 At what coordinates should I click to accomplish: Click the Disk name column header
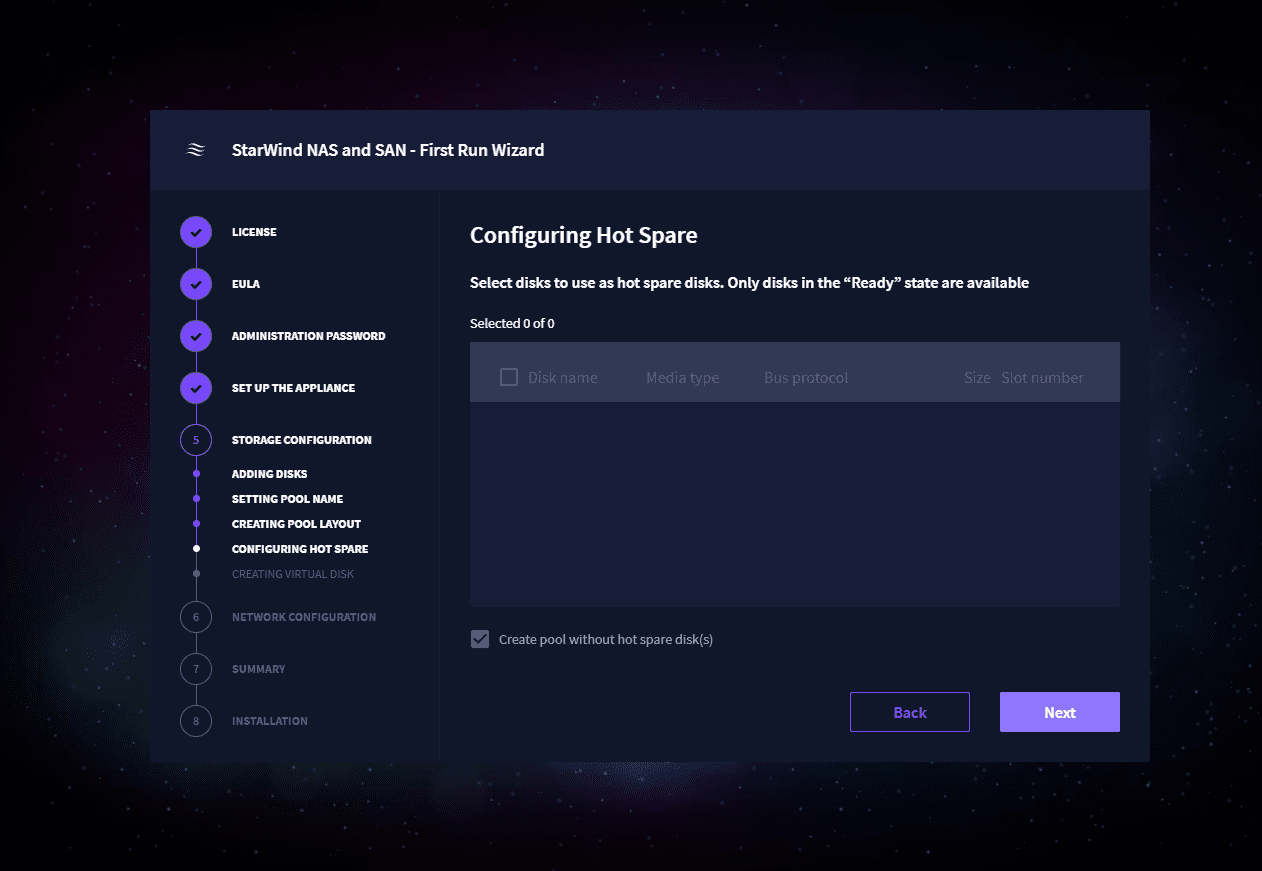click(563, 377)
